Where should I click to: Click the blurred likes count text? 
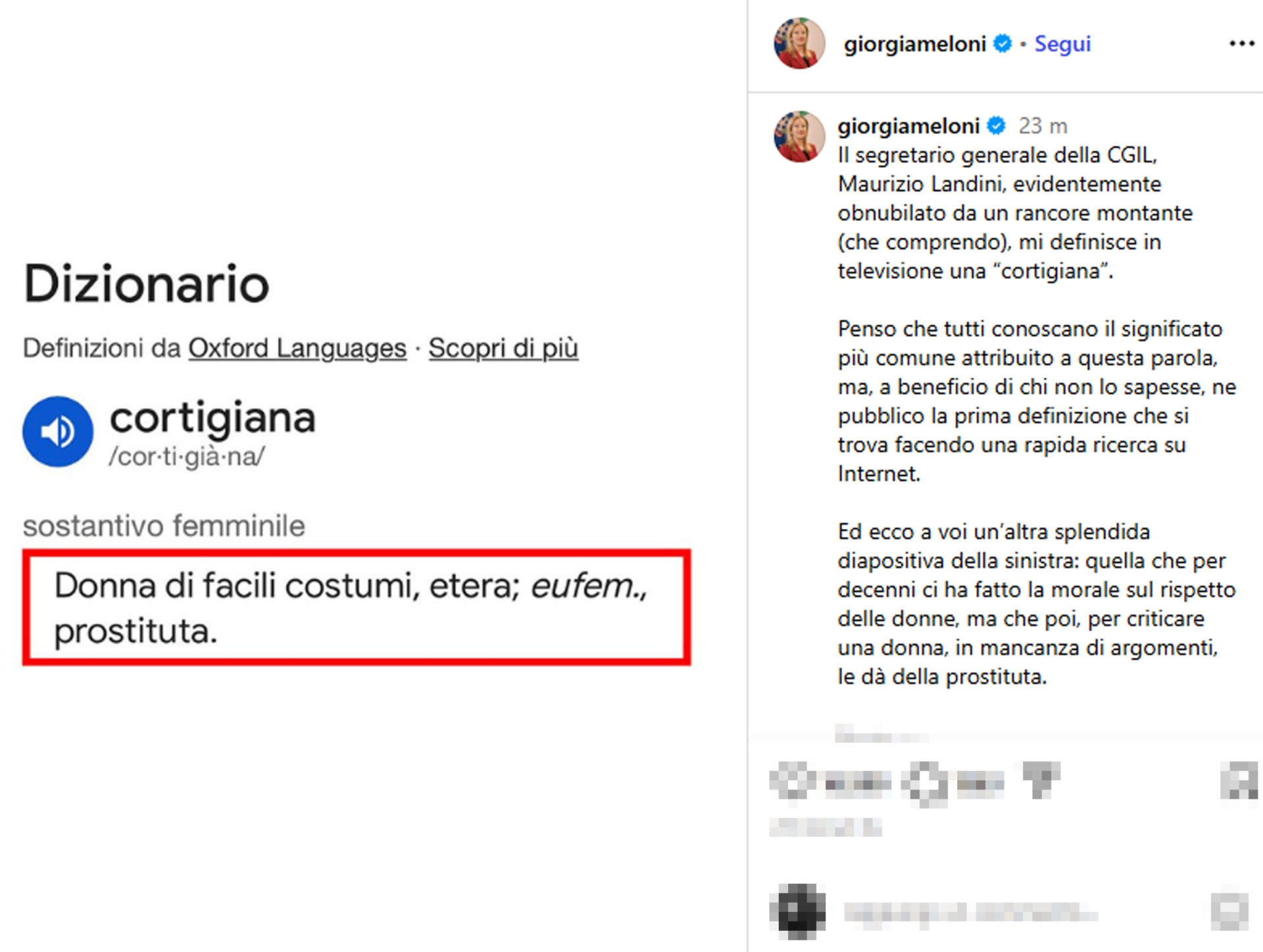[825, 828]
